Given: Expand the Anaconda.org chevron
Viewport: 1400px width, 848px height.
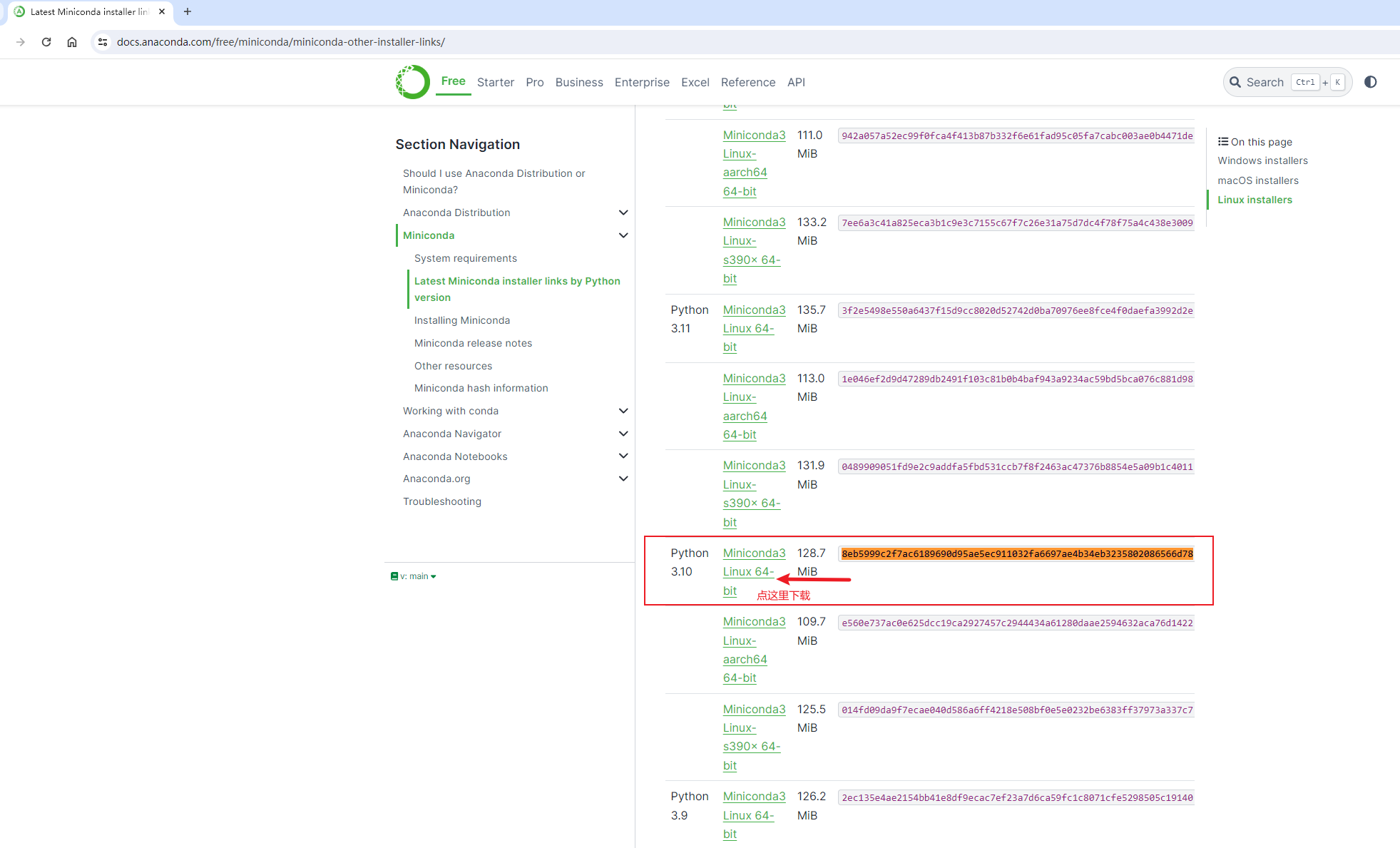Looking at the screenshot, I should click(623, 479).
